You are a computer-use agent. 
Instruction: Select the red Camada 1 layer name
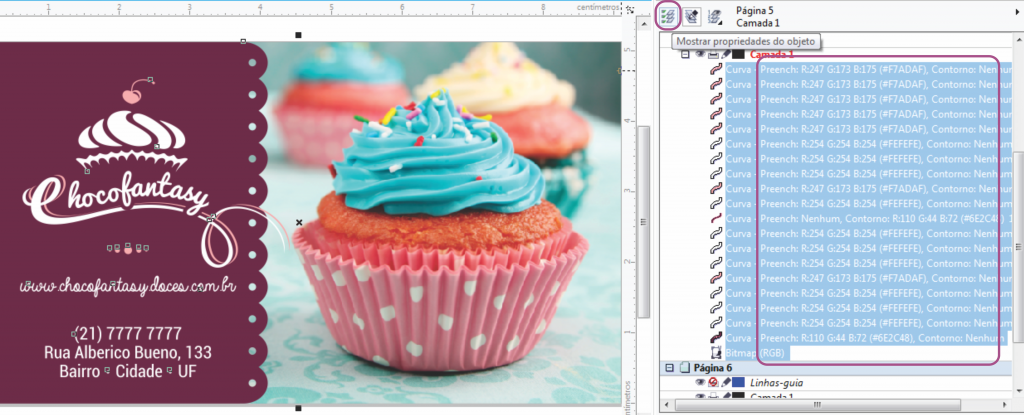click(774, 54)
